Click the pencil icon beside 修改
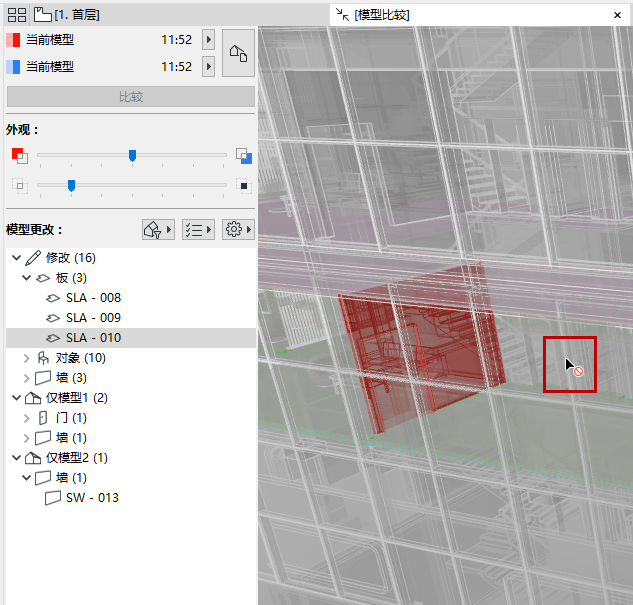 tap(33, 257)
